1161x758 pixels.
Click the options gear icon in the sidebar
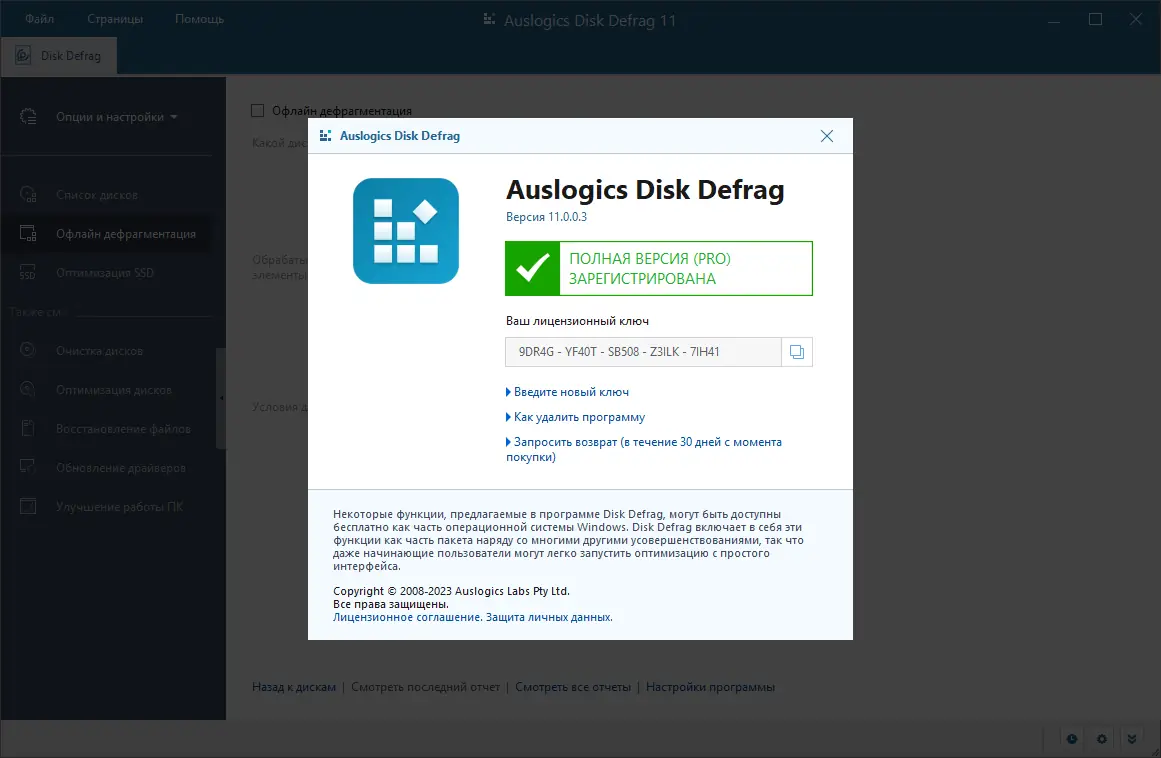coord(28,116)
